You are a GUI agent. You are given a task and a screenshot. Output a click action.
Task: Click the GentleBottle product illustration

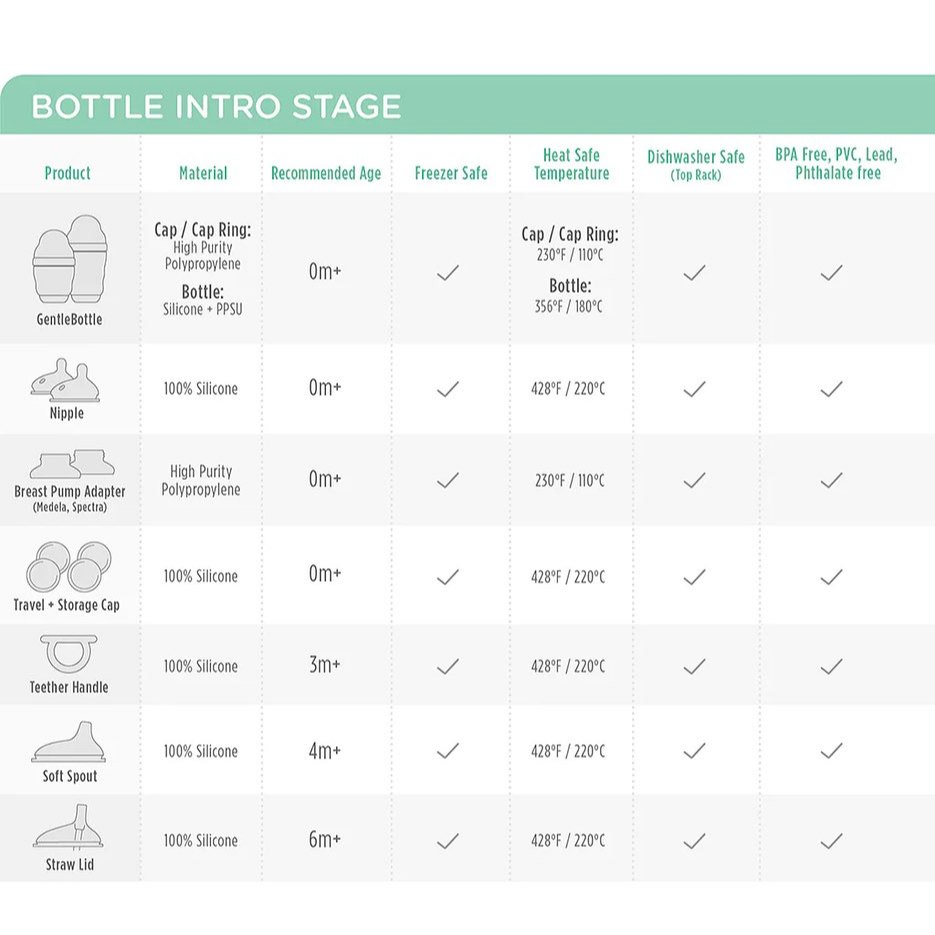pos(70,259)
